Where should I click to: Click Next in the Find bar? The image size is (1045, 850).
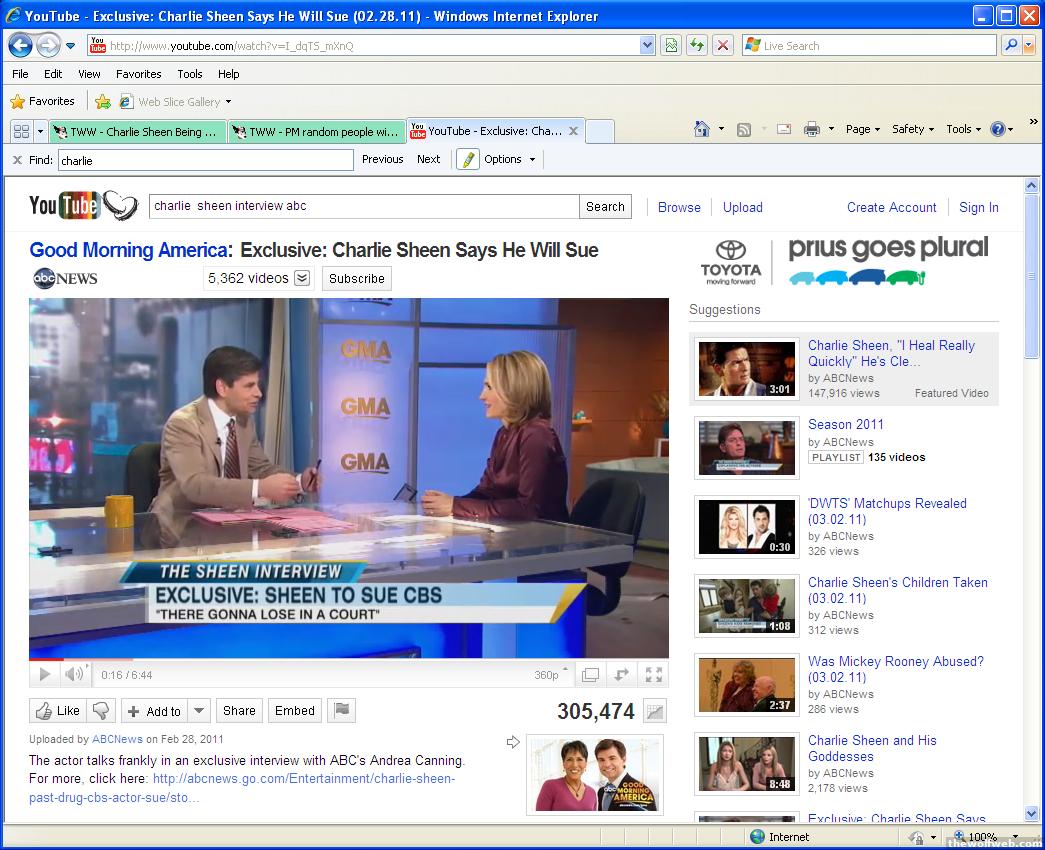429,159
